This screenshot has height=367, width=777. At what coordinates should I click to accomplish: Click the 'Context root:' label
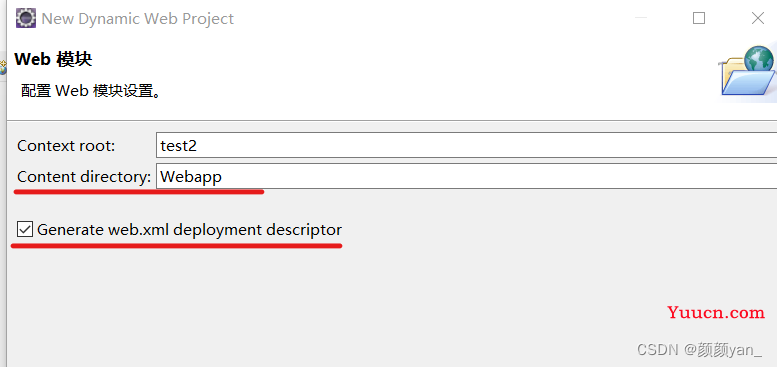tap(66, 146)
